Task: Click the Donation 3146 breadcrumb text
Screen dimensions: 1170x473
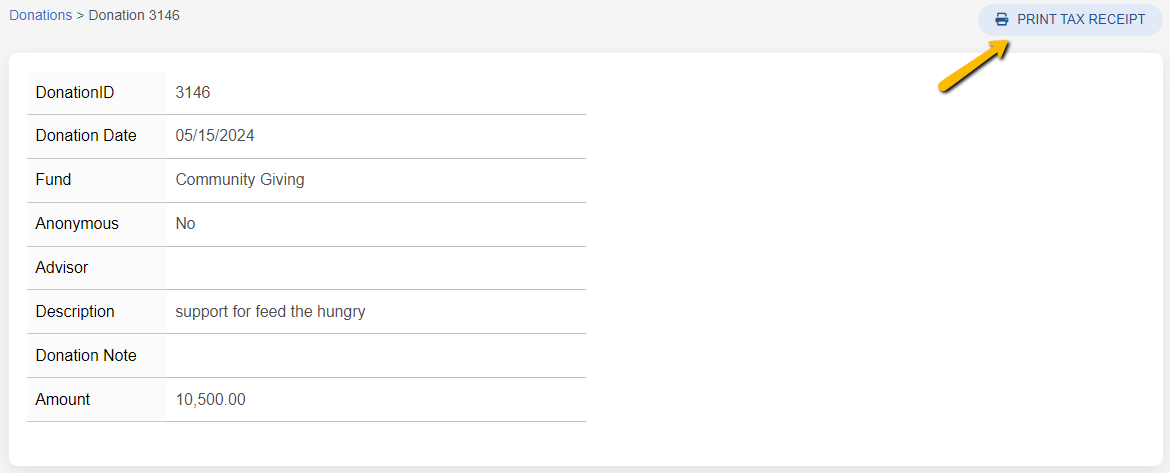Action: (x=134, y=16)
